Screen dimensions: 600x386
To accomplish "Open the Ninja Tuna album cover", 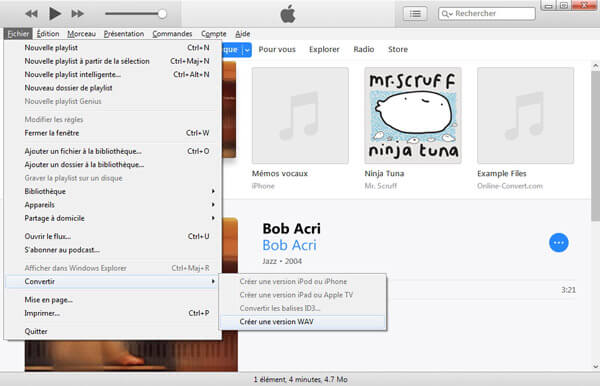I will point(413,116).
